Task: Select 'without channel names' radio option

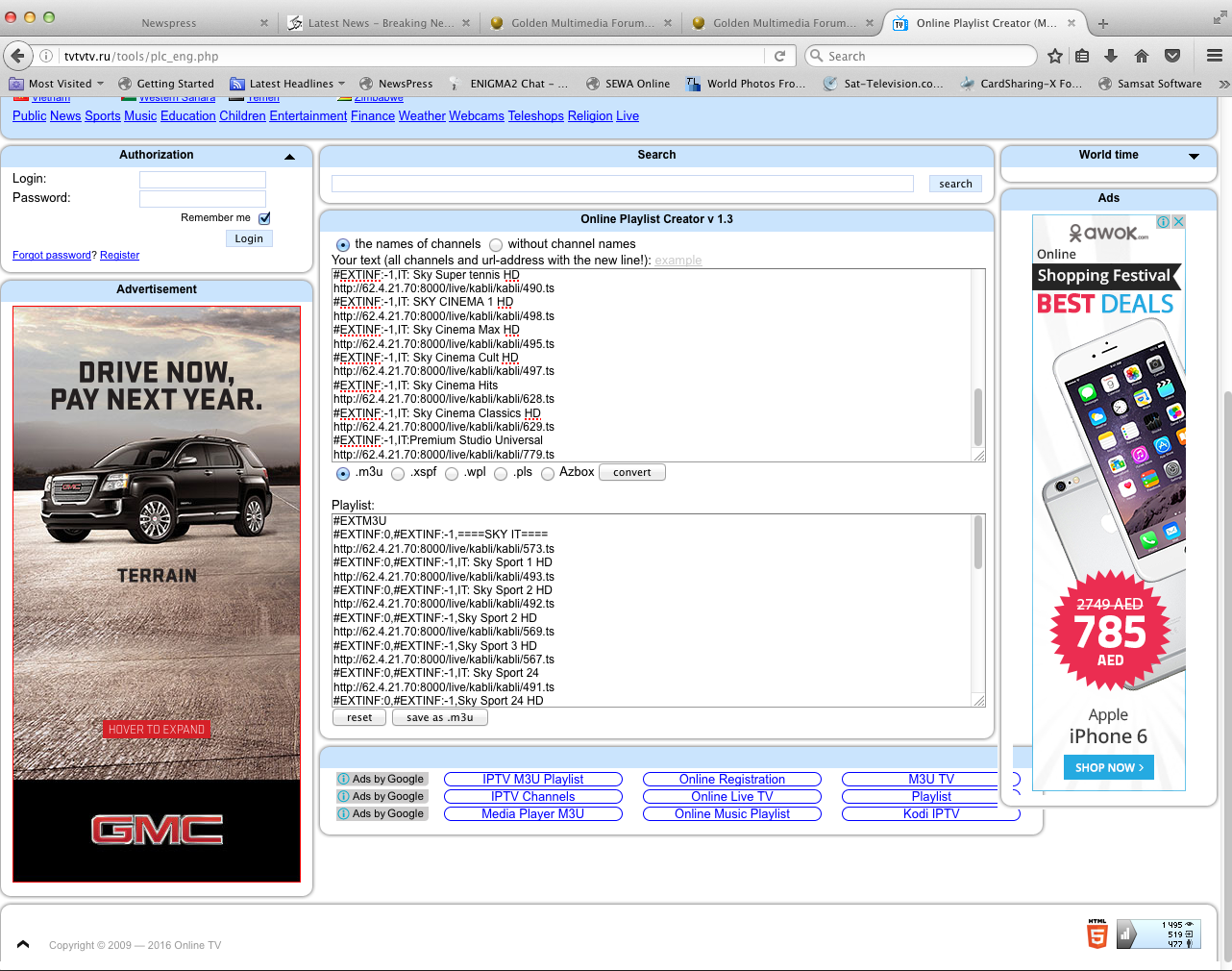Action: (496, 245)
